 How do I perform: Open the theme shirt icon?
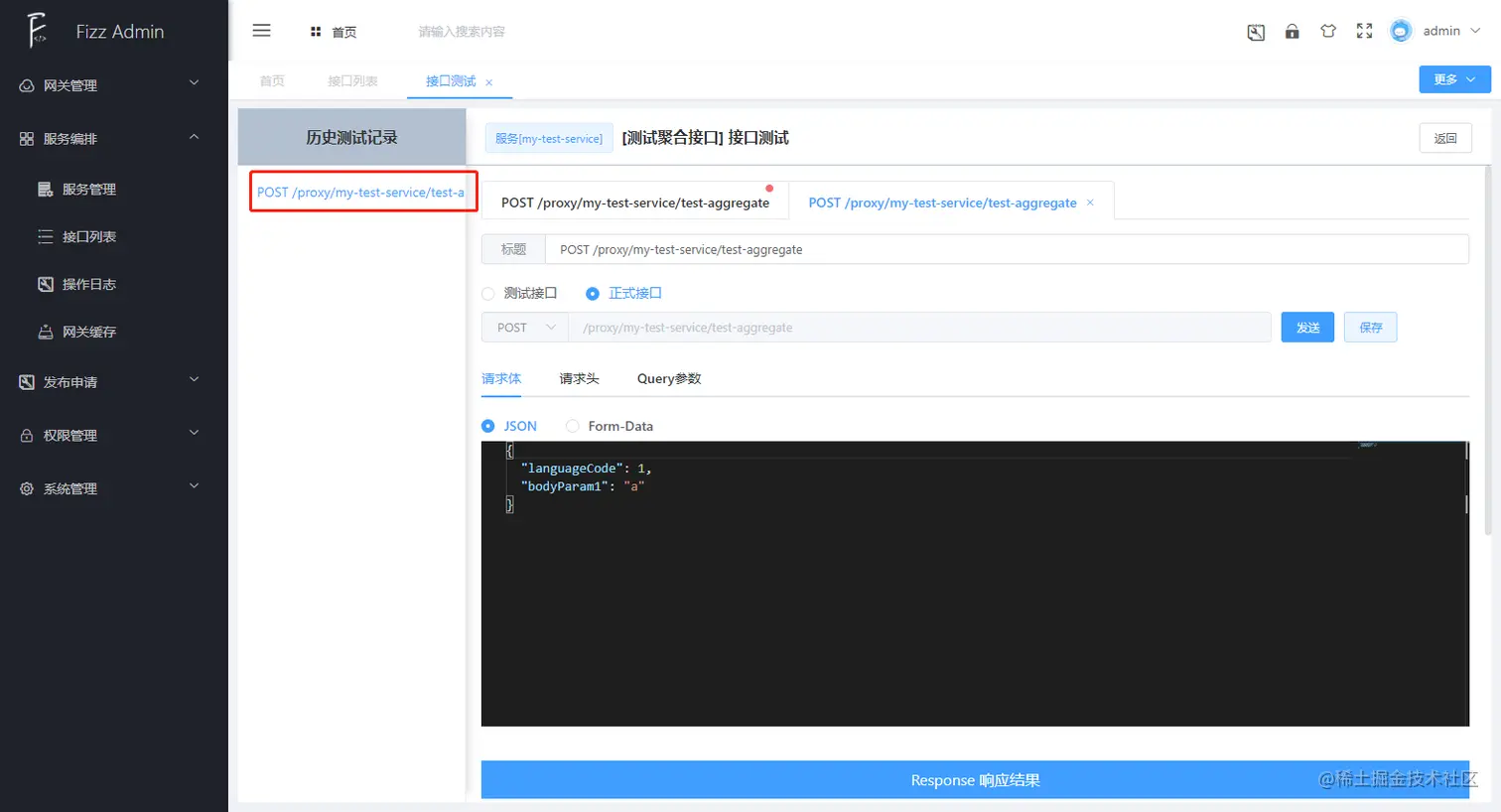(1328, 31)
